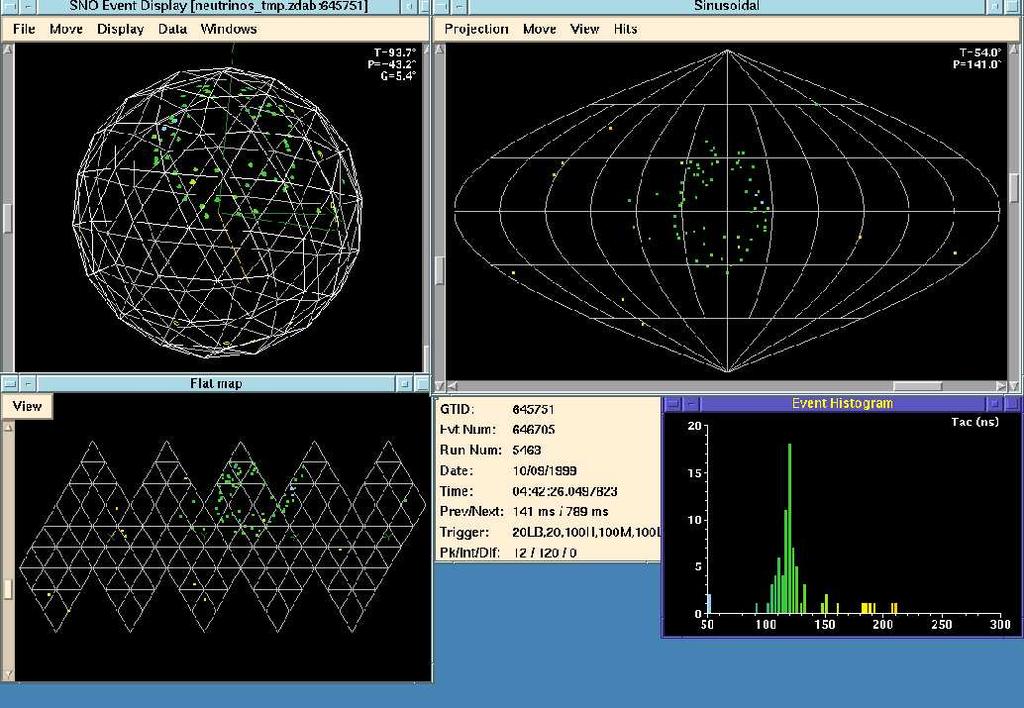Click the Sinusoidal left vertical scrollbar thumb

pos(440,270)
